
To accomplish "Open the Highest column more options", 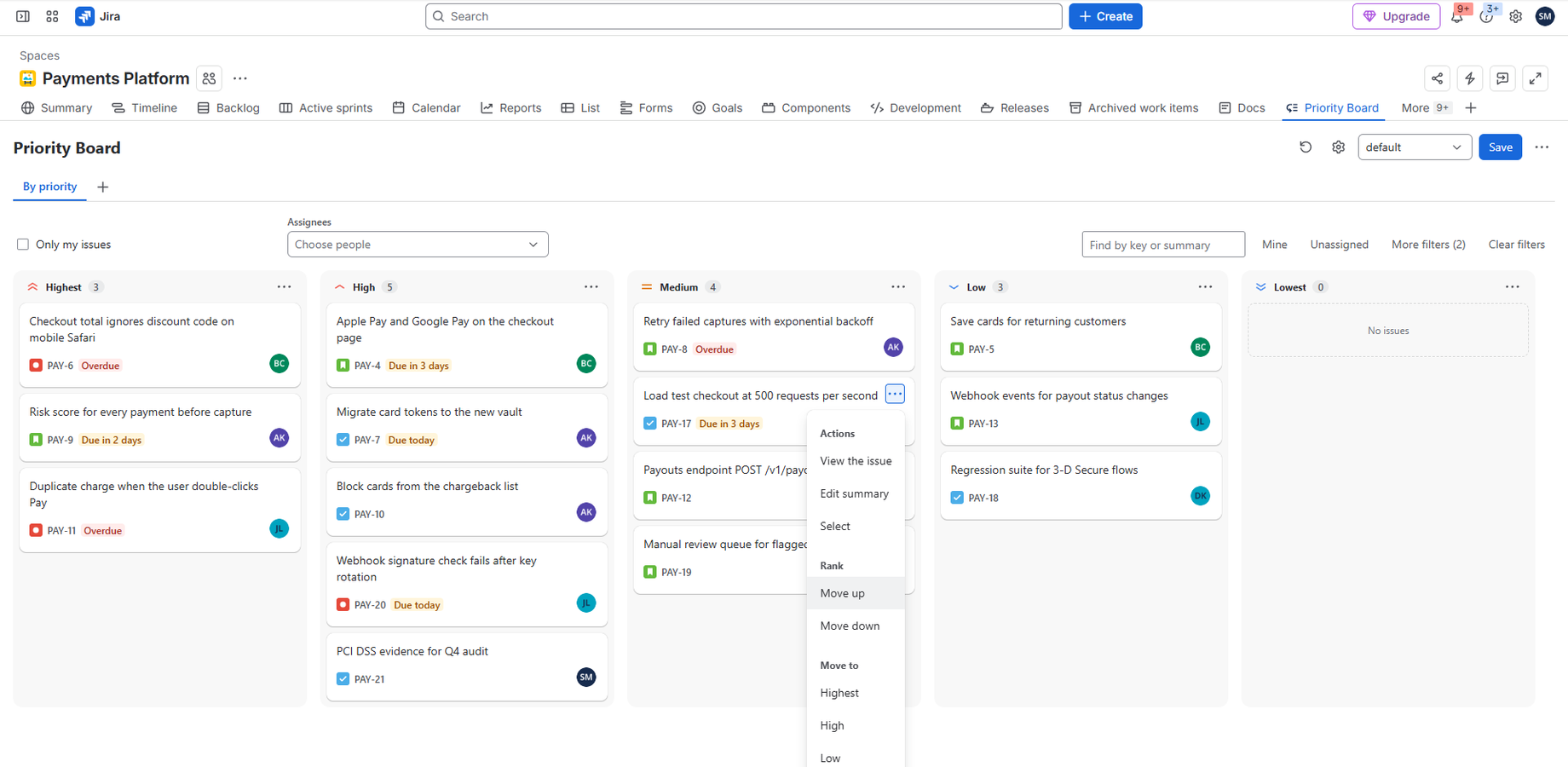I will (x=284, y=287).
